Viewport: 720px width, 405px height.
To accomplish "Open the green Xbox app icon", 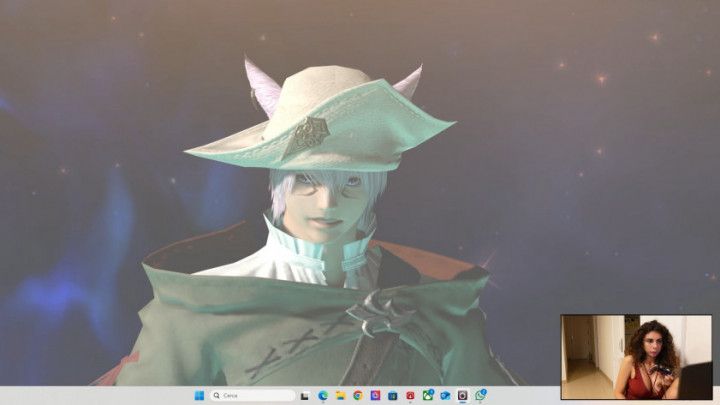I will pos(427,395).
